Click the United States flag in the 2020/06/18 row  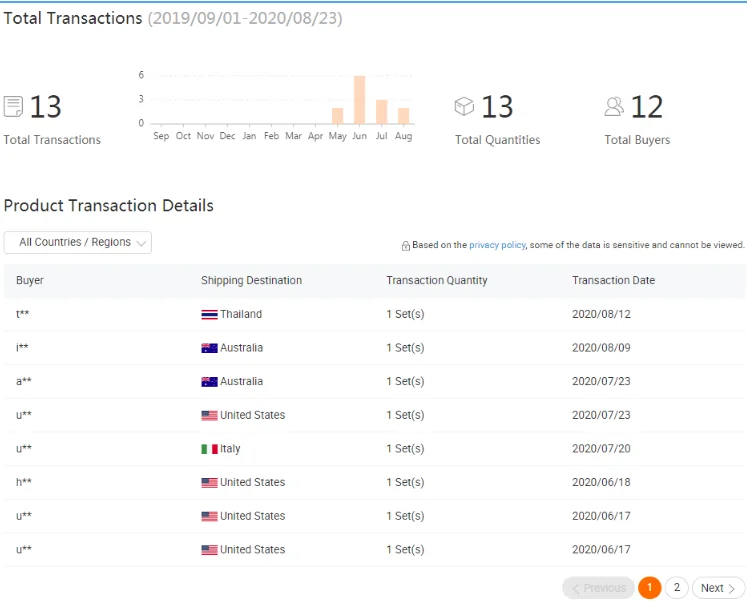[209, 482]
